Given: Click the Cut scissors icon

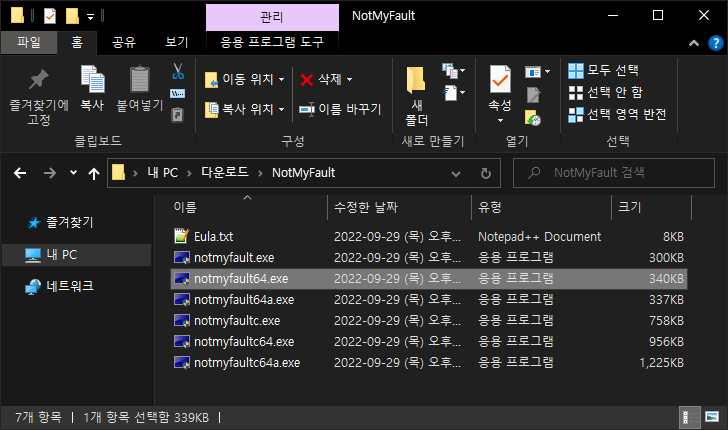Looking at the screenshot, I should pos(178,72).
